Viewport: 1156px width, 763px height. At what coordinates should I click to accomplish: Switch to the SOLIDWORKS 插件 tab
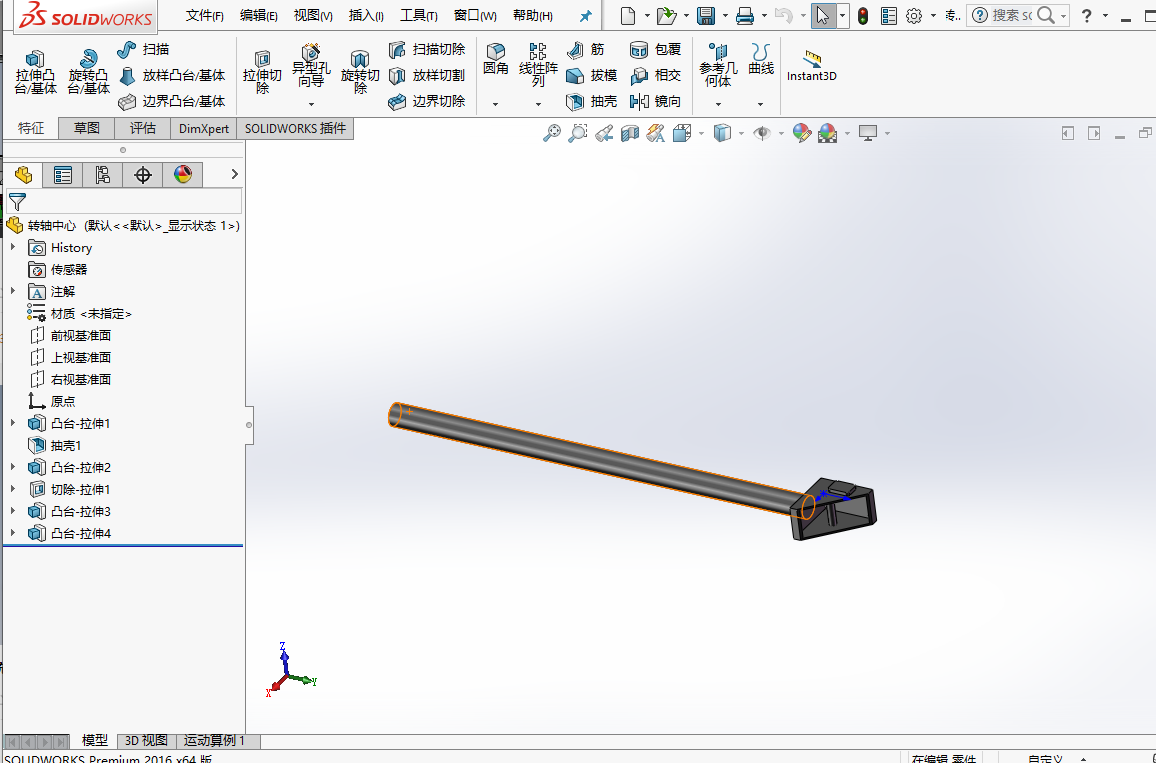point(295,128)
